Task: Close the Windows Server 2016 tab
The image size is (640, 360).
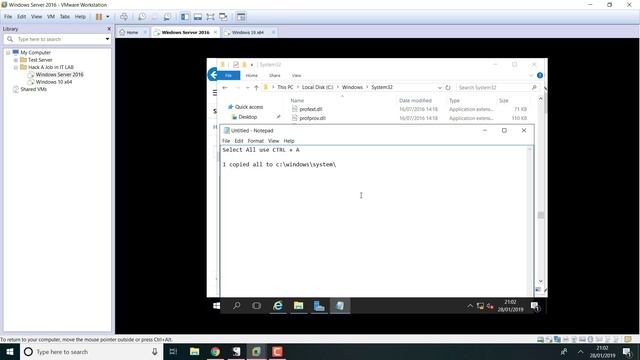Action: pos(215,32)
